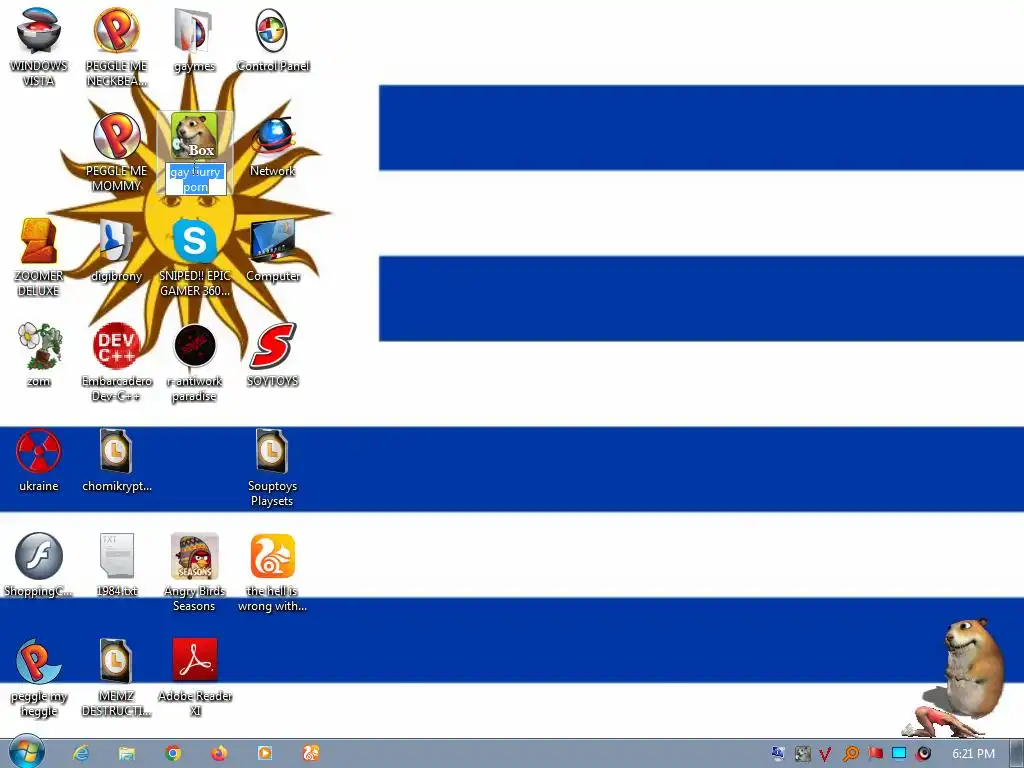The width and height of the screenshot is (1024, 768).
Task: Select the r-antiwork paradise icon
Action: coord(195,362)
